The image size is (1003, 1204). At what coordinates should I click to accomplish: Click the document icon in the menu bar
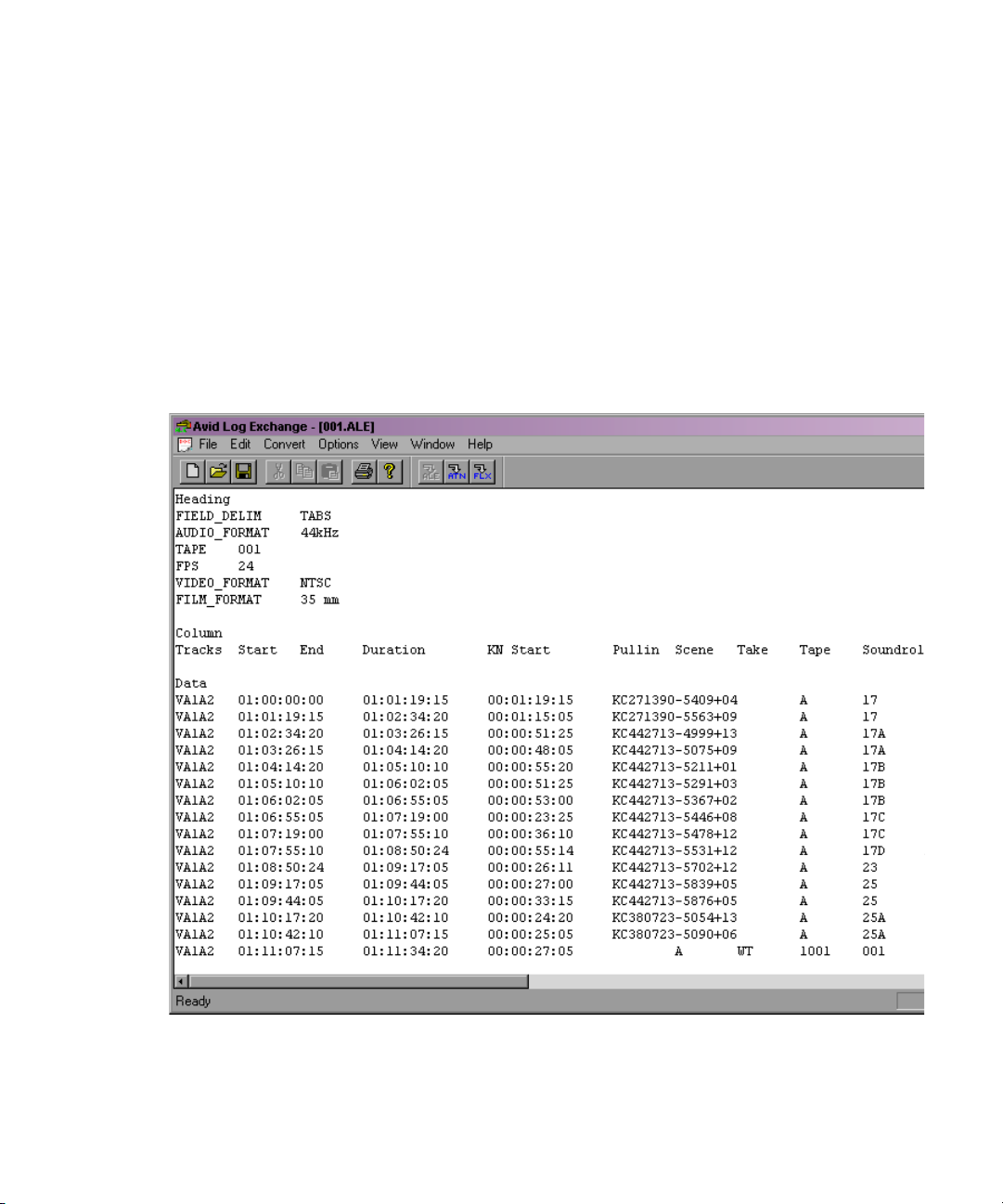(185, 445)
